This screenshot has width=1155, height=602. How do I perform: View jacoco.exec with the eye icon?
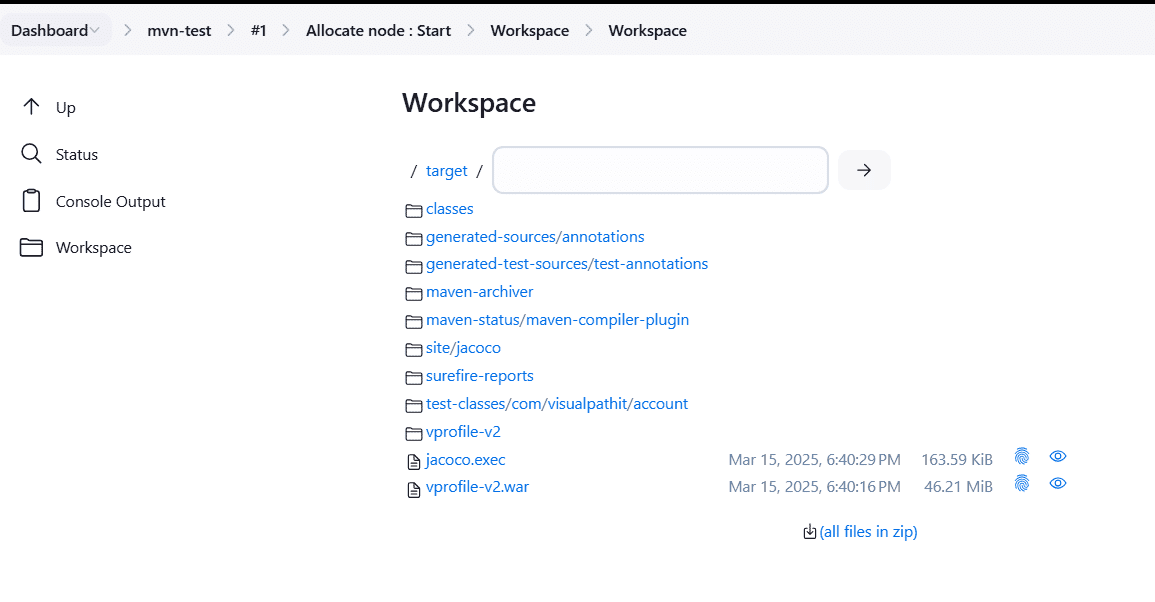(x=1057, y=456)
